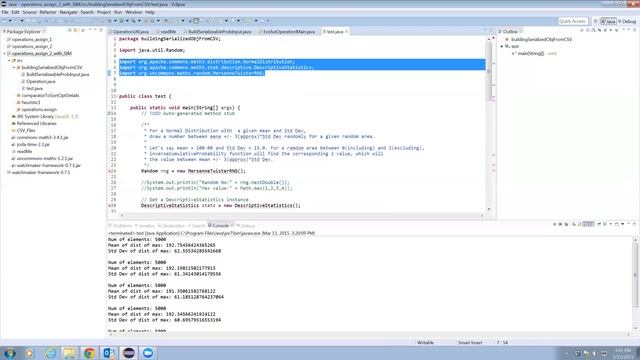Switch to the BuildSerializableProbInput.java tab

click(x=218, y=31)
